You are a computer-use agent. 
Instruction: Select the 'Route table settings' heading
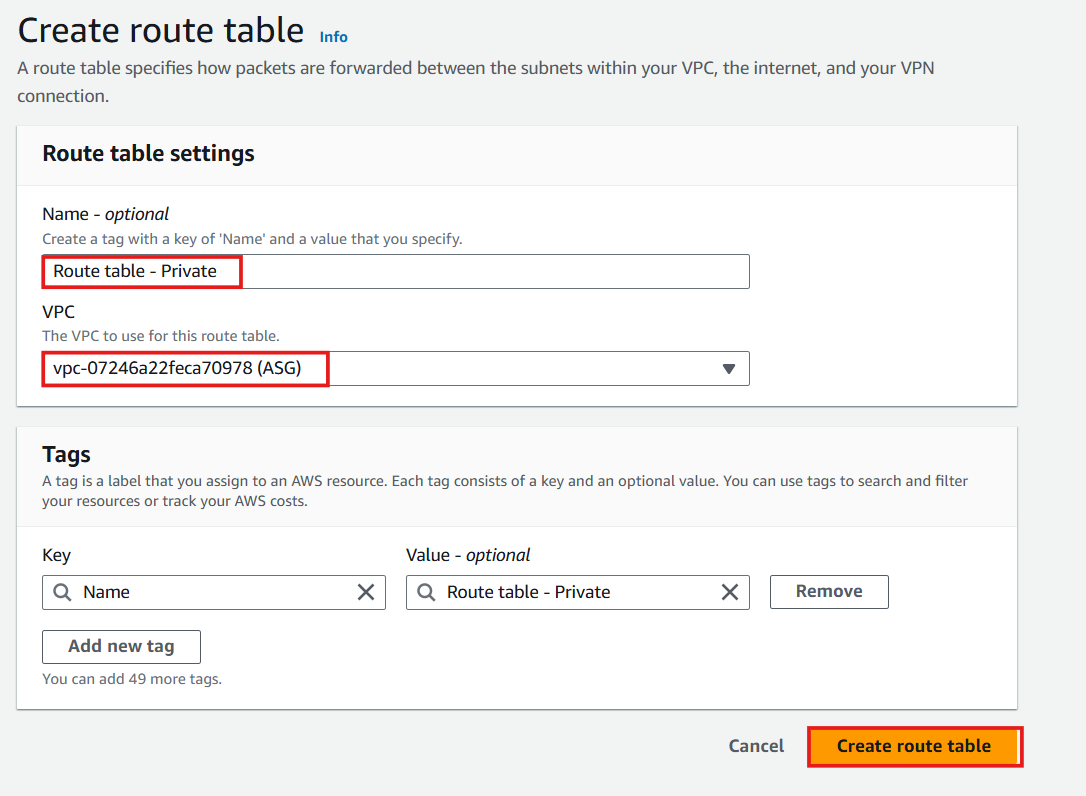pyautogui.click(x=148, y=153)
